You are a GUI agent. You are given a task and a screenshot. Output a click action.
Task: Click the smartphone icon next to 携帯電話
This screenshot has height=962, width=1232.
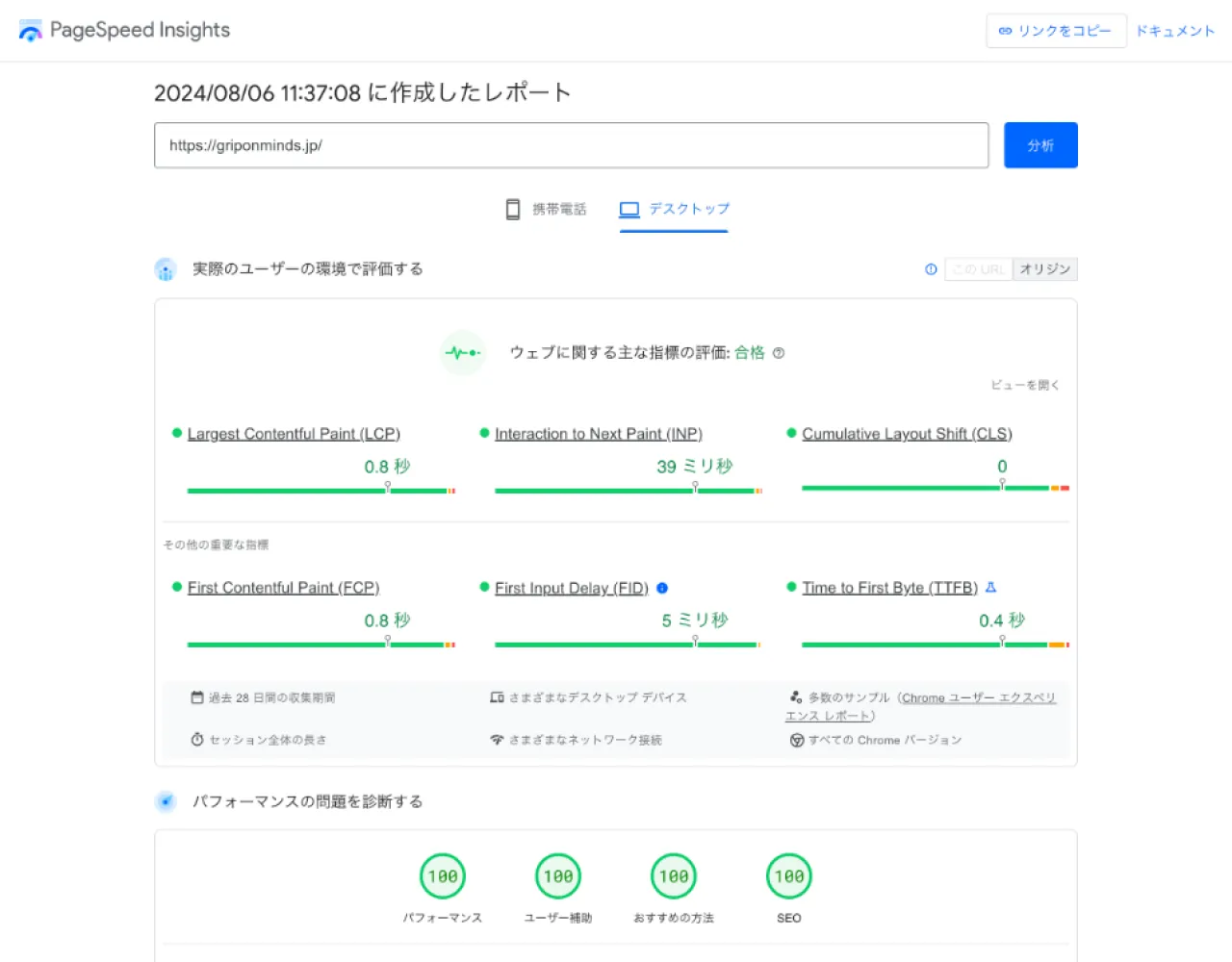tap(511, 208)
